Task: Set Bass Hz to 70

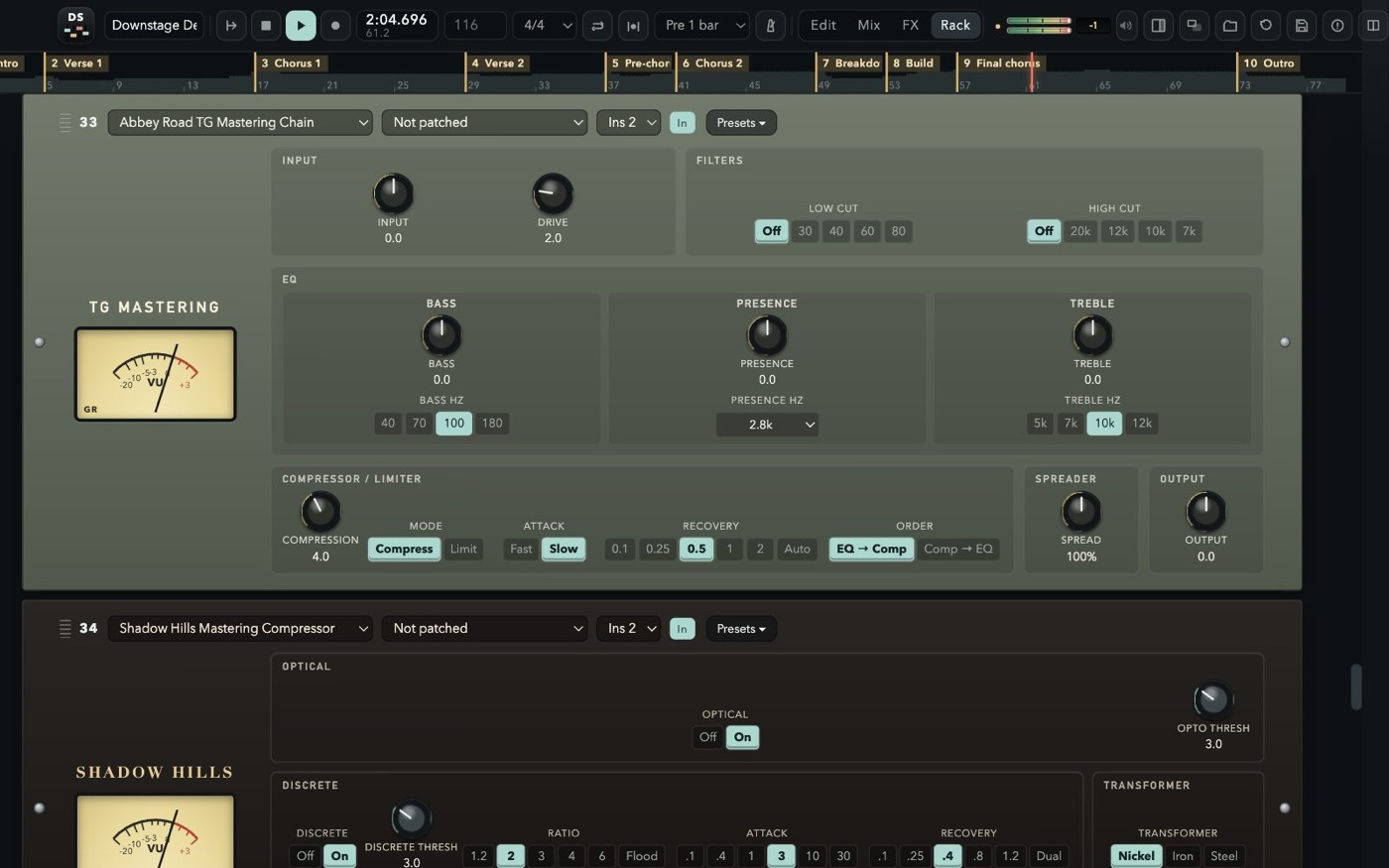Action: 420,423
